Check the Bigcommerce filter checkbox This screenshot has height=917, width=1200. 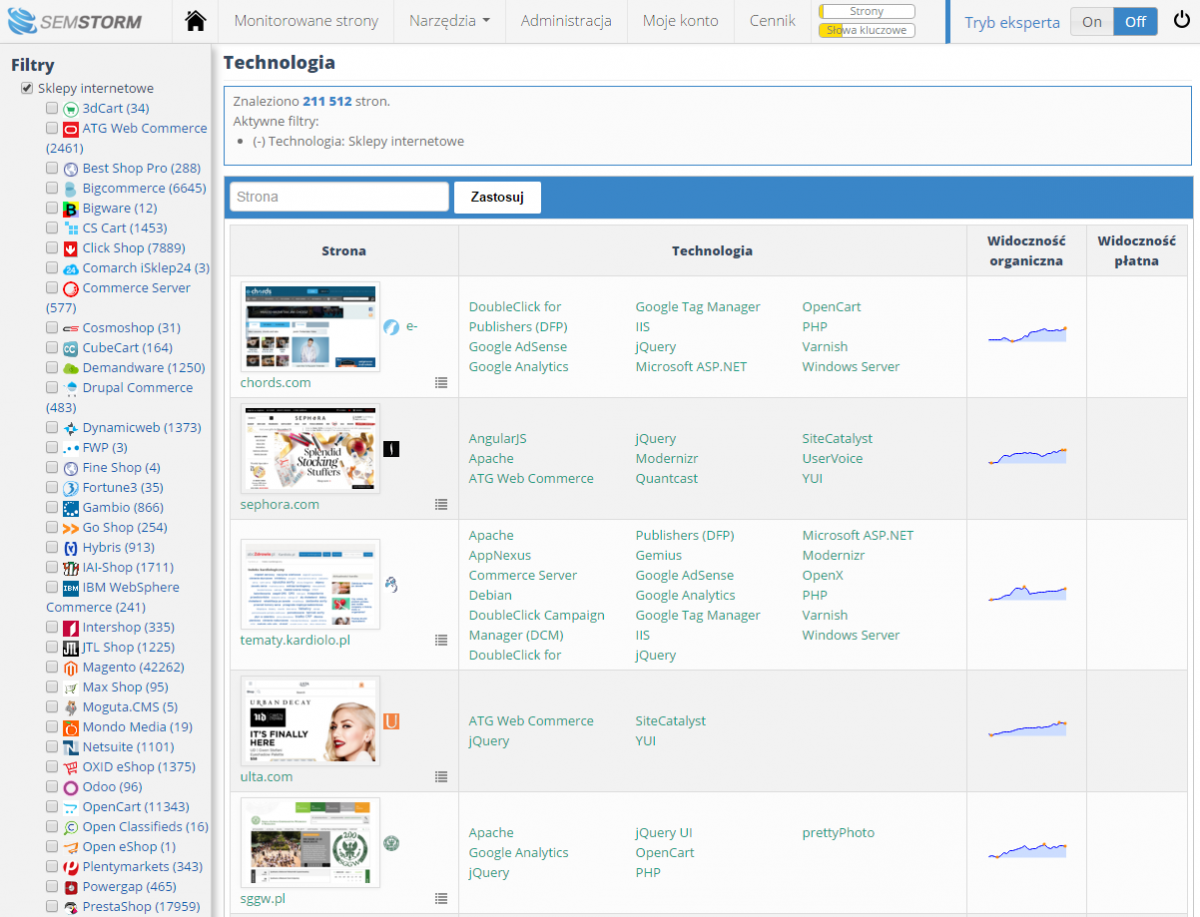(x=52, y=188)
